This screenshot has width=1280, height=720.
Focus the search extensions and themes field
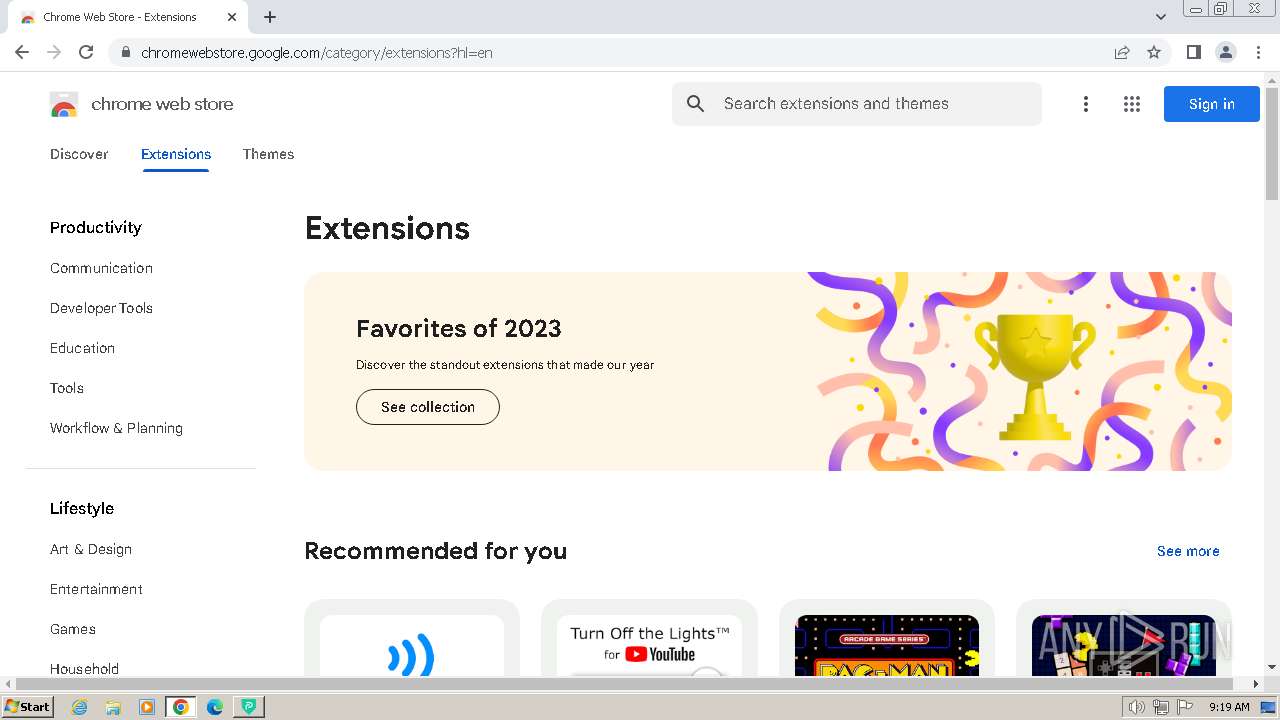click(857, 104)
